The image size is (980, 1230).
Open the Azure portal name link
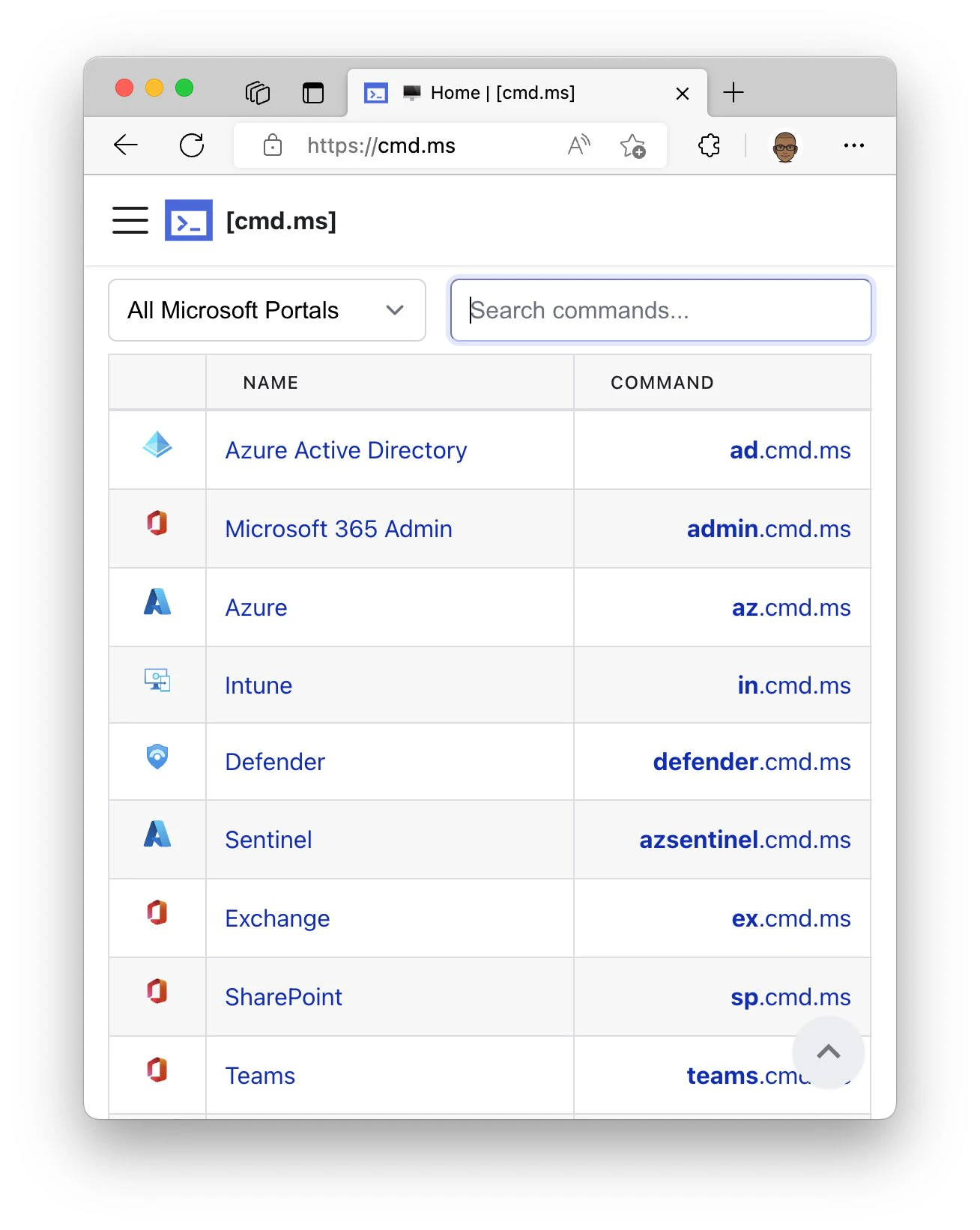[x=256, y=608]
